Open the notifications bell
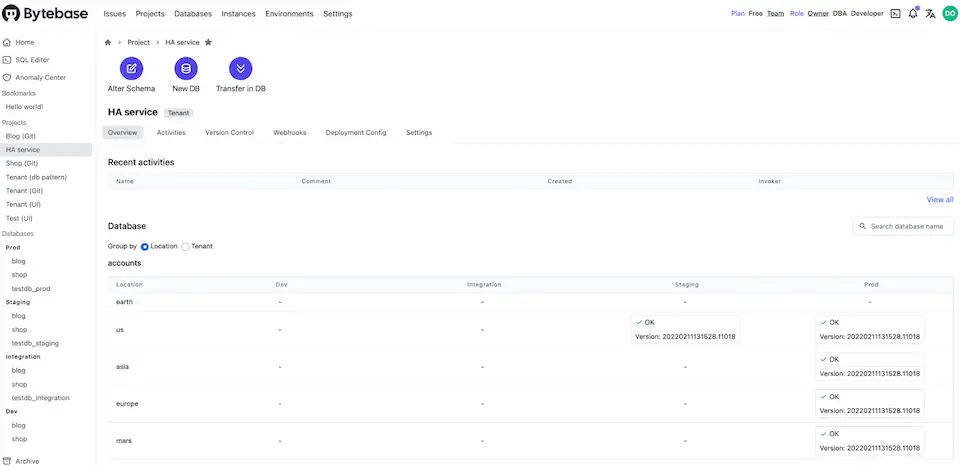Image resolution: width=960 pixels, height=467 pixels. click(x=912, y=14)
